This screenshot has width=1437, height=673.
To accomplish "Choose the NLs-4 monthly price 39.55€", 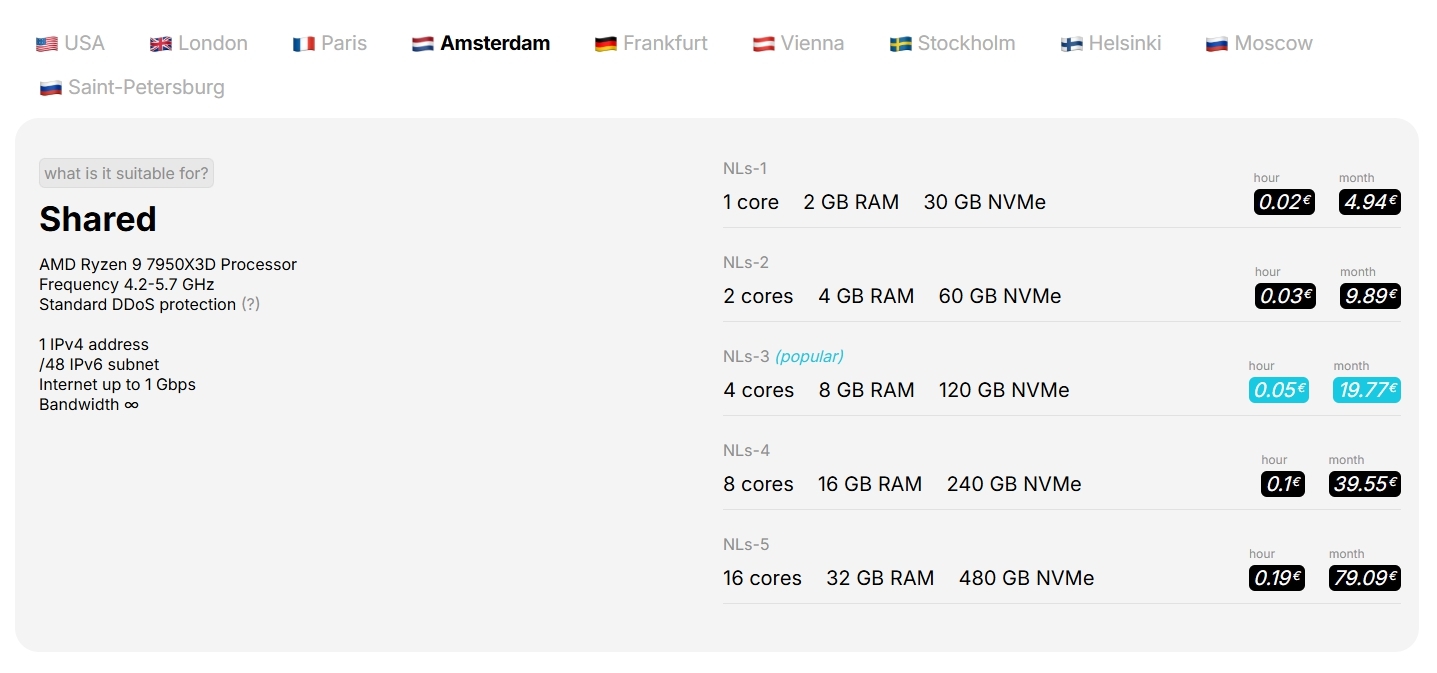I will [1364, 484].
